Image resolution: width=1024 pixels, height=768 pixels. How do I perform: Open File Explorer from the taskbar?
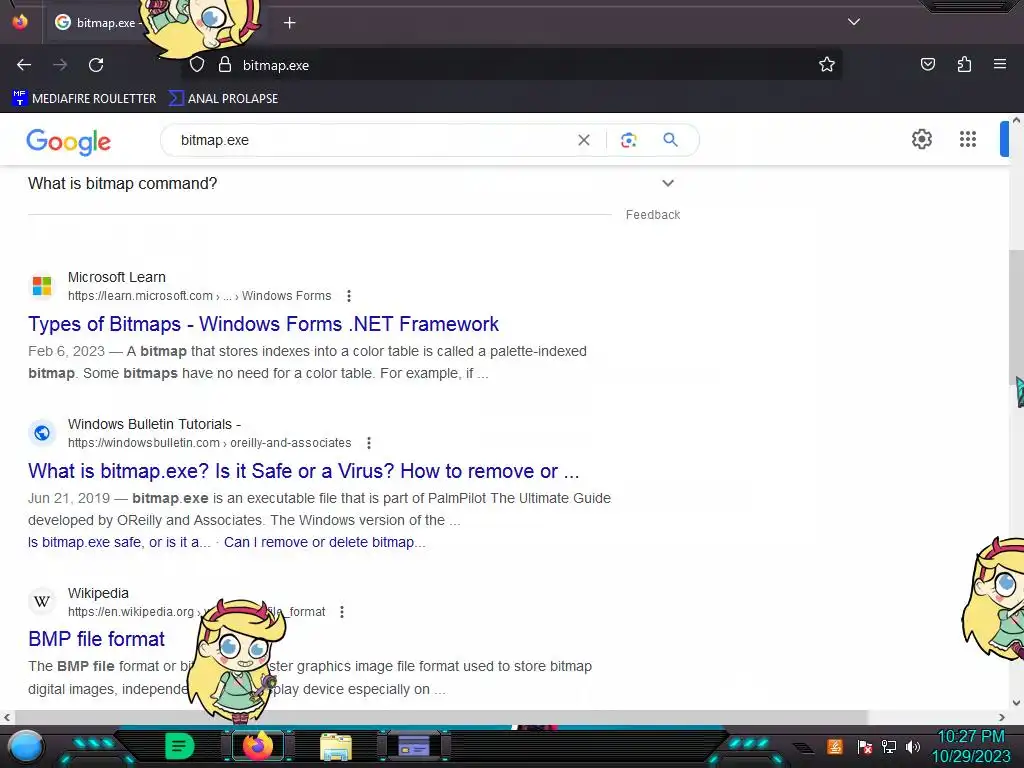pos(336,746)
